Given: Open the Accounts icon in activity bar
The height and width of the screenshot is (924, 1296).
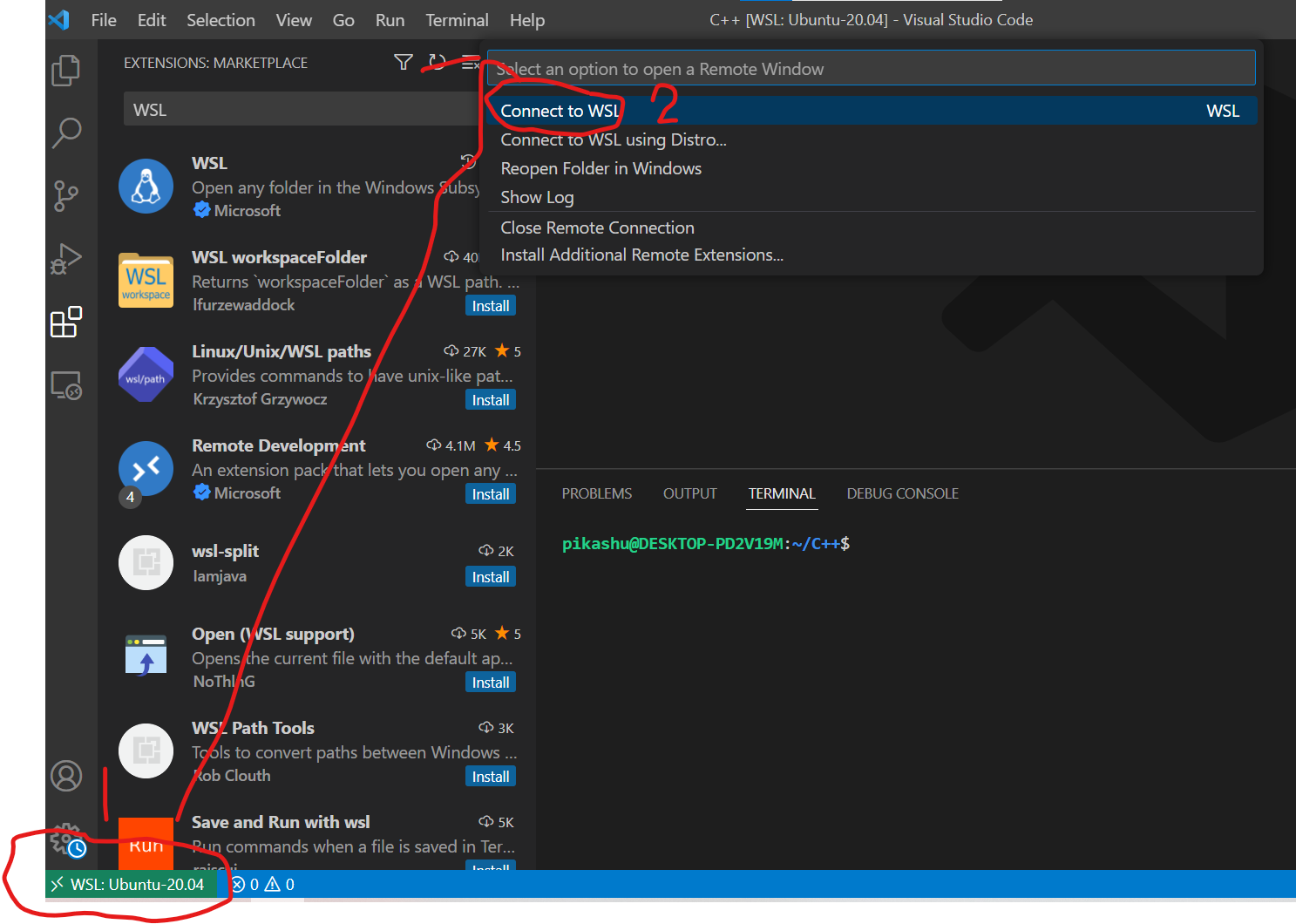Looking at the screenshot, I should 66,776.
